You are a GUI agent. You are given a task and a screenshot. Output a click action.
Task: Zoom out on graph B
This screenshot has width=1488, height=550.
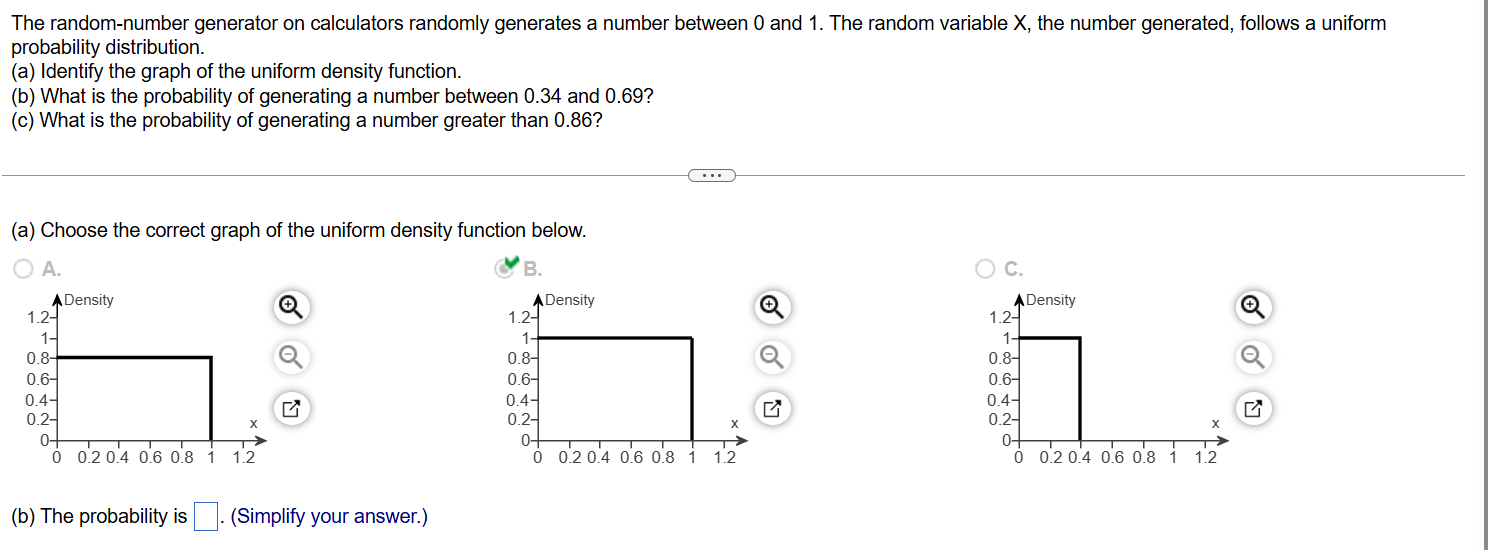(772, 356)
